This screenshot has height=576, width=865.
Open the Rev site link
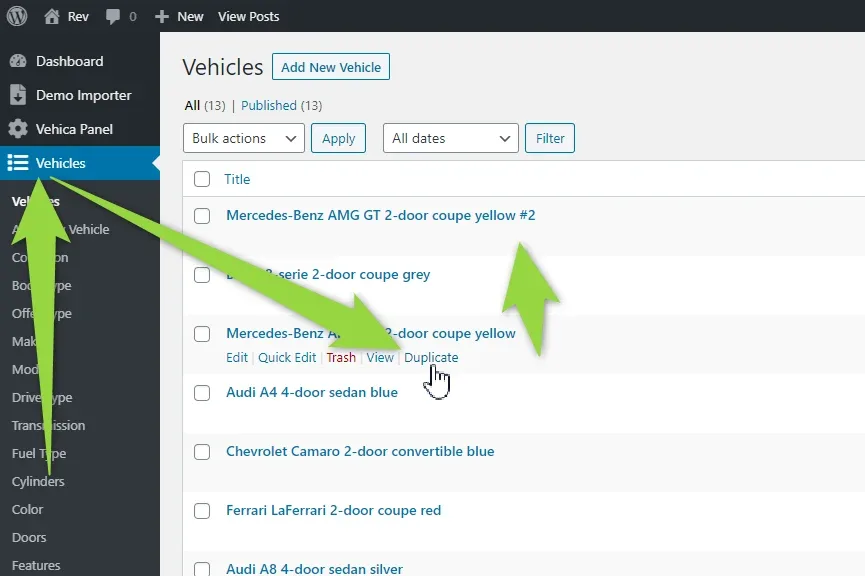(x=78, y=17)
